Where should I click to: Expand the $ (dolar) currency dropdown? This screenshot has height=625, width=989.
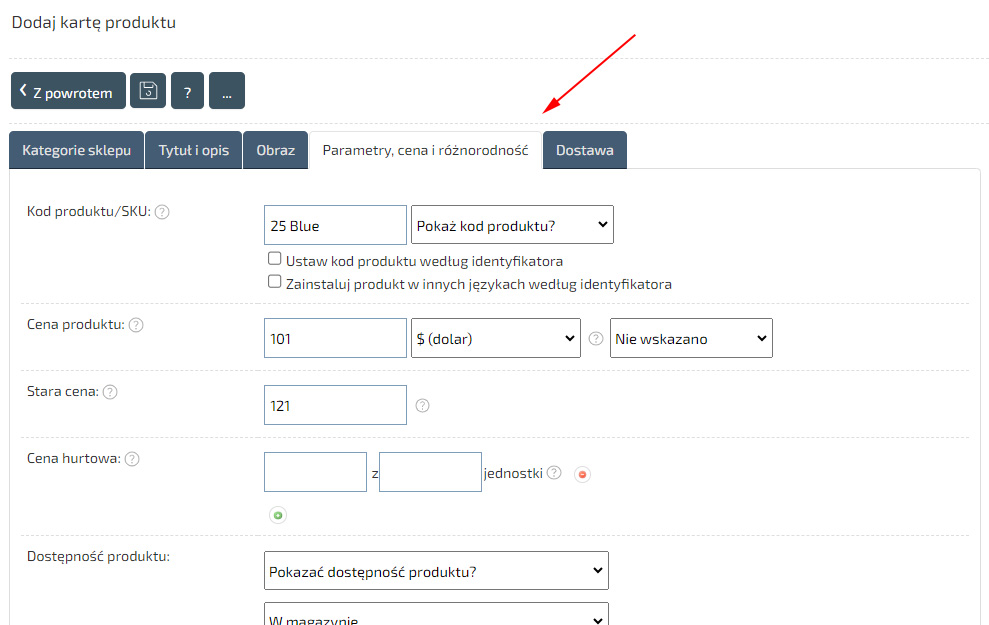(x=495, y=338)
